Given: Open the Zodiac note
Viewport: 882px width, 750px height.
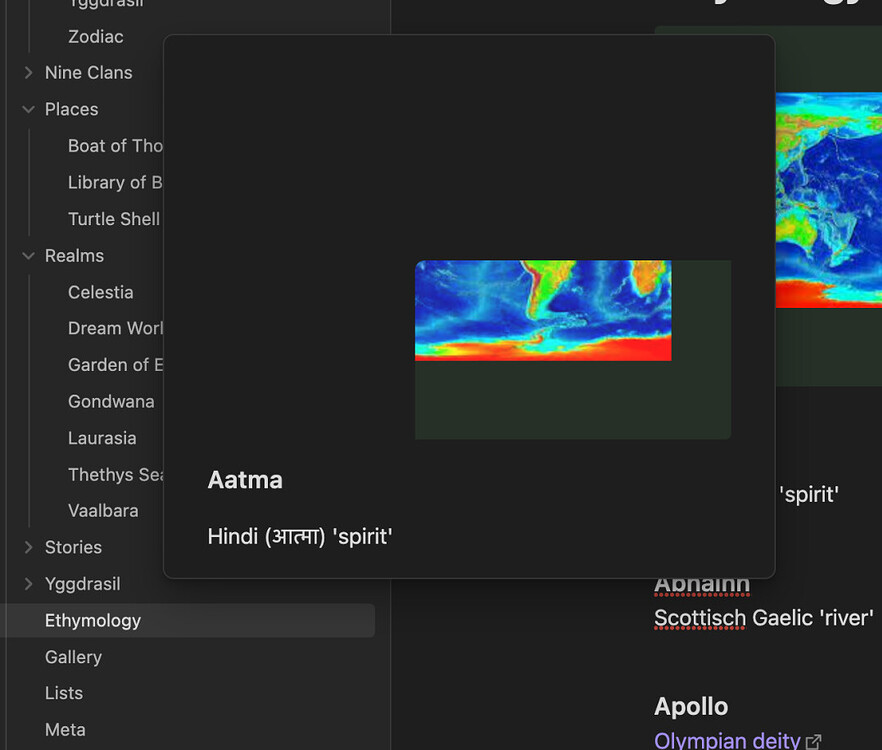Looking at the screenshot, I should point(96,37).
